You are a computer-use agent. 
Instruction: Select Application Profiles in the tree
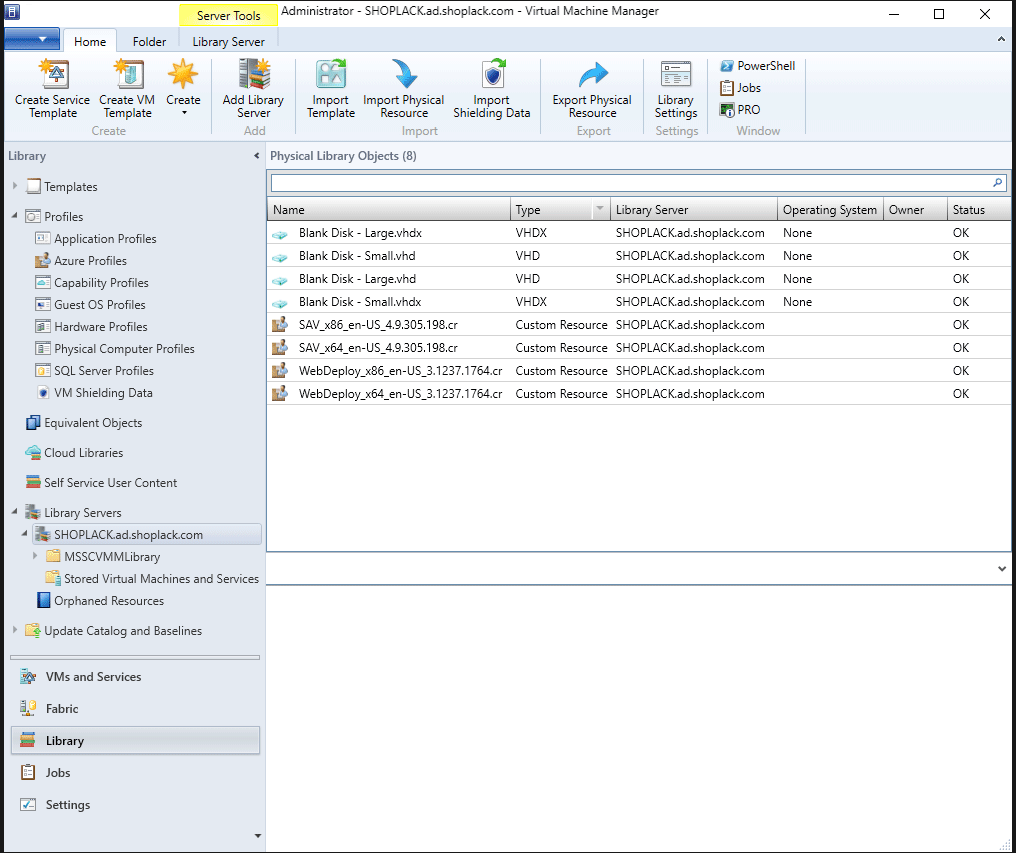[x=96, y=239]
